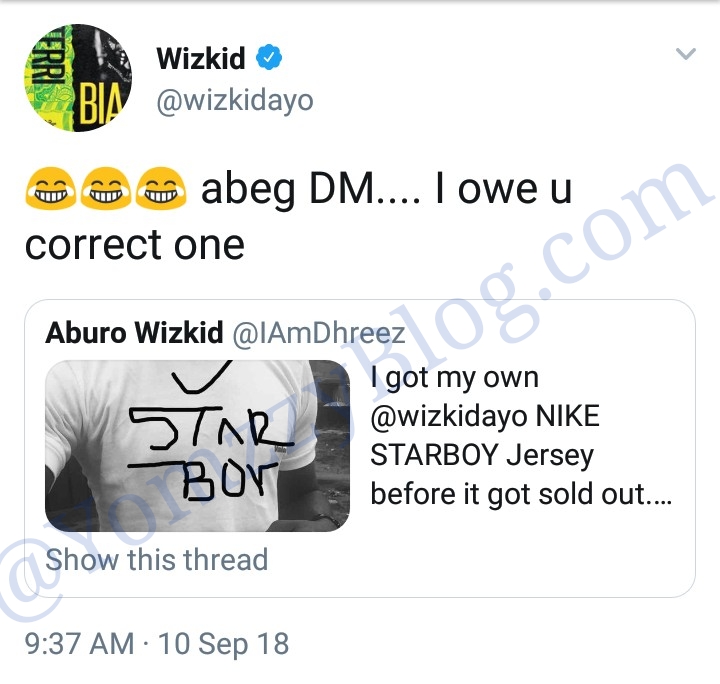Click the 'STARBOY Jersey' line in quoted tweet
This screenshot has height=684, width=720.
(x=482, y=456)
